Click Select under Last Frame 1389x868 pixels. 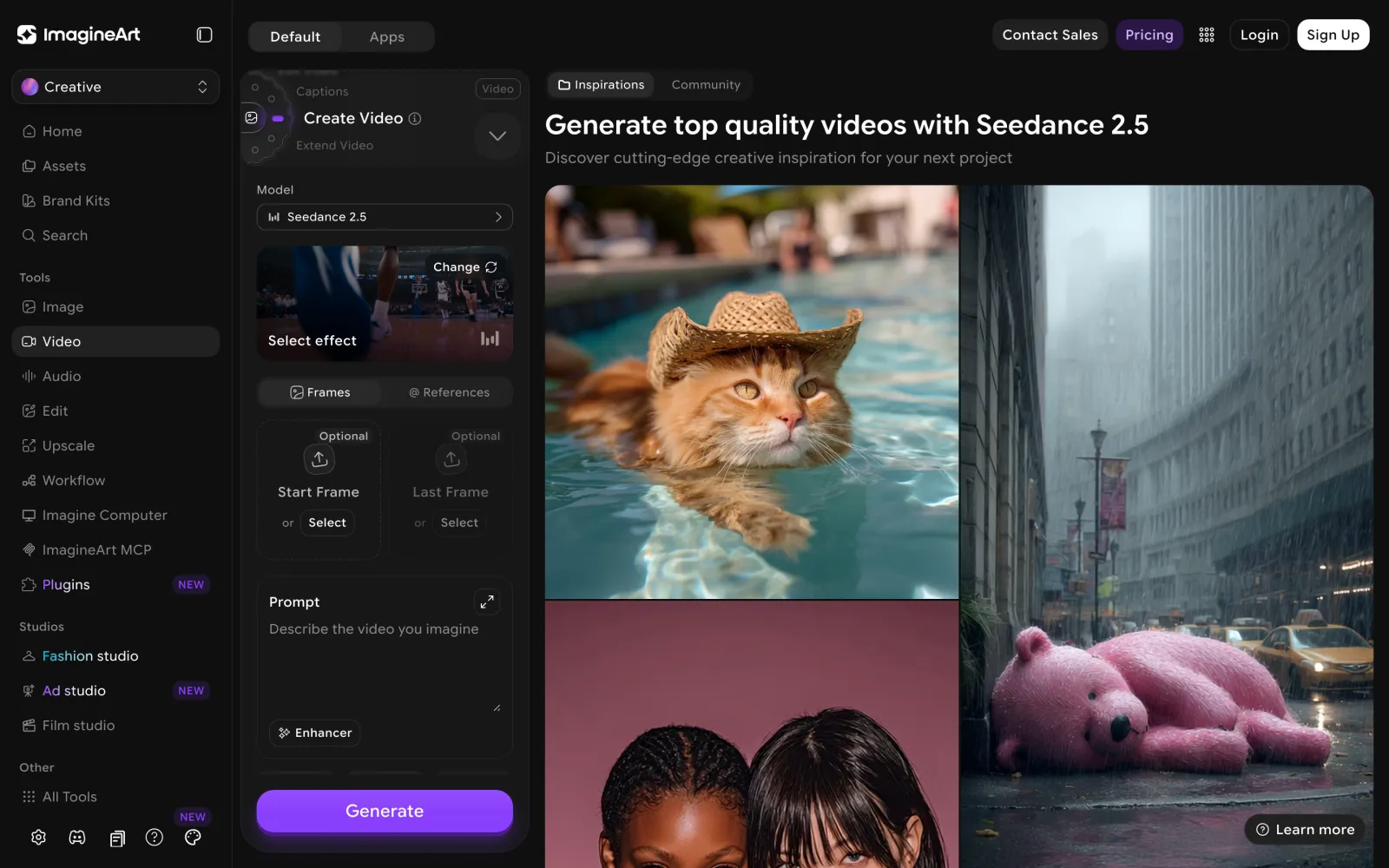tap(459, 523)
